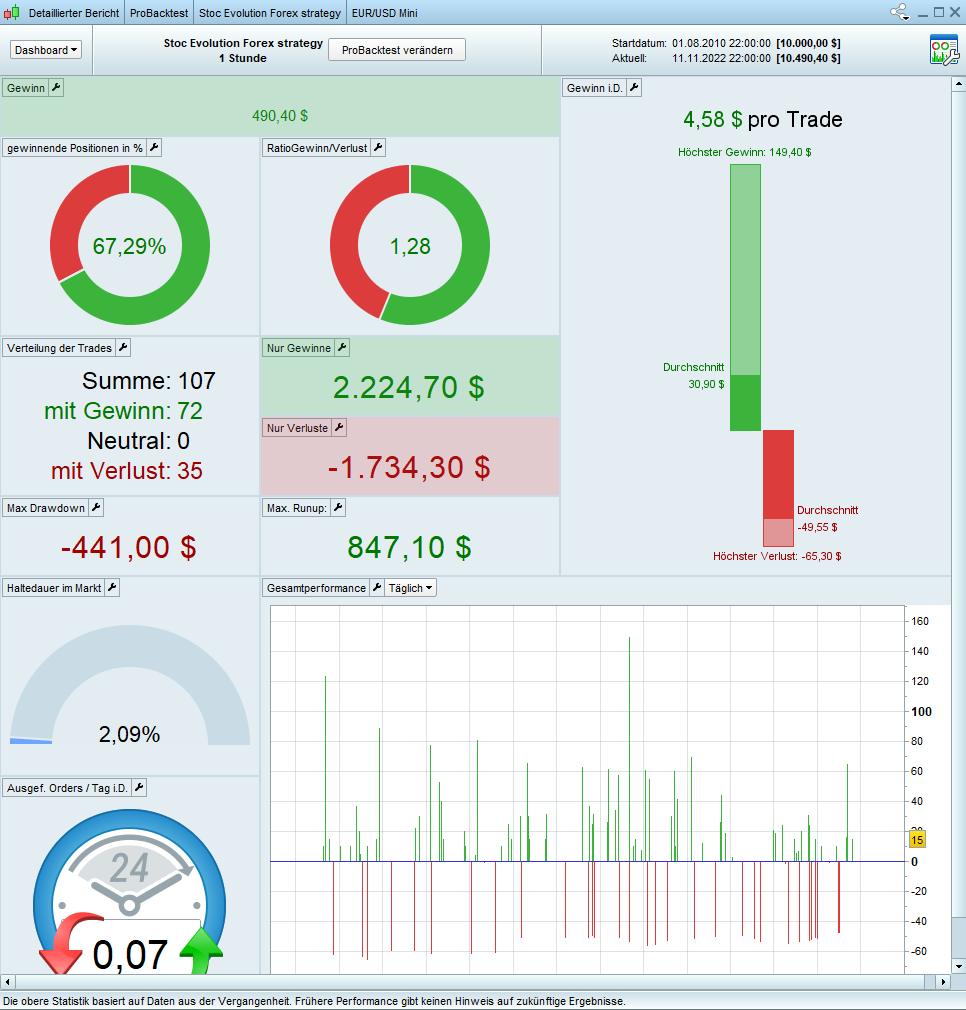Click Höchster Gewinn: 149,40 $ label
This screenshot has width=966, height=1010.
(744, 152)
